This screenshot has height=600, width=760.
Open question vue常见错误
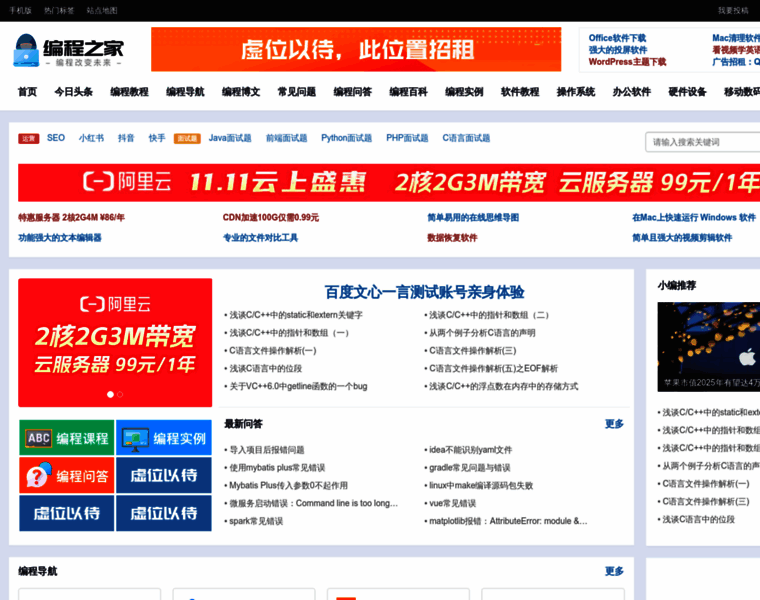tap(452, 503)
